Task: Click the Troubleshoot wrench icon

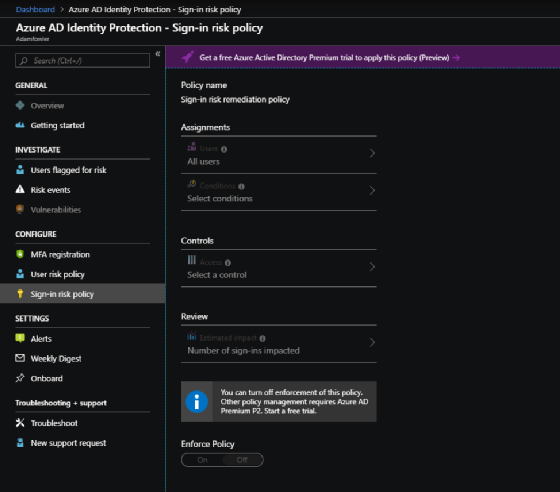Action: tap(20, 423)
